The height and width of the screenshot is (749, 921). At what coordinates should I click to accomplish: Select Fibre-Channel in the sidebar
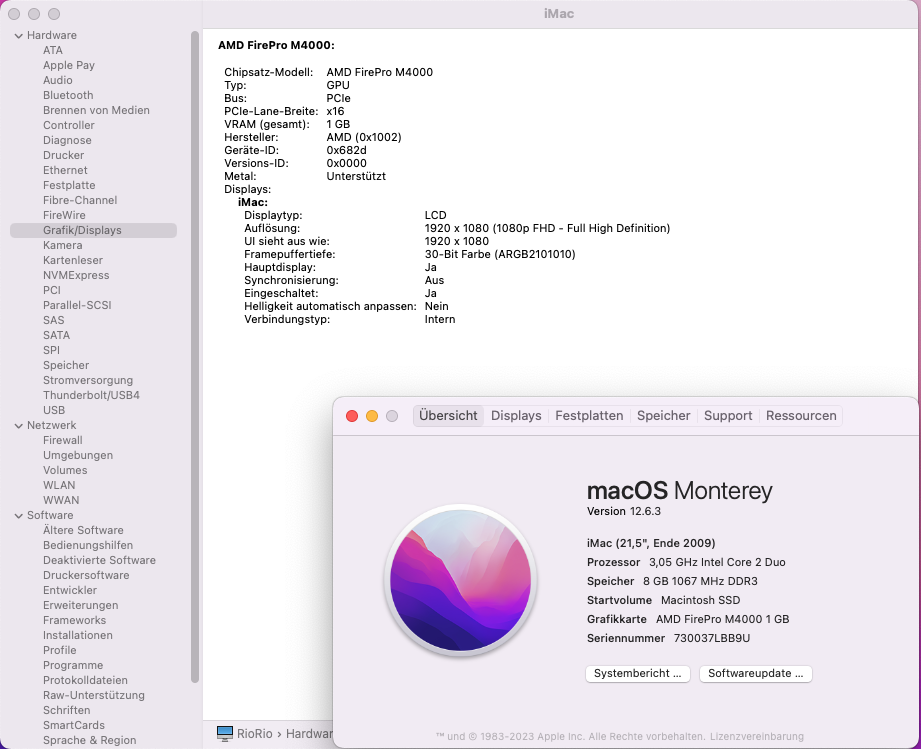pyautogui.click(x=80, y=200)
